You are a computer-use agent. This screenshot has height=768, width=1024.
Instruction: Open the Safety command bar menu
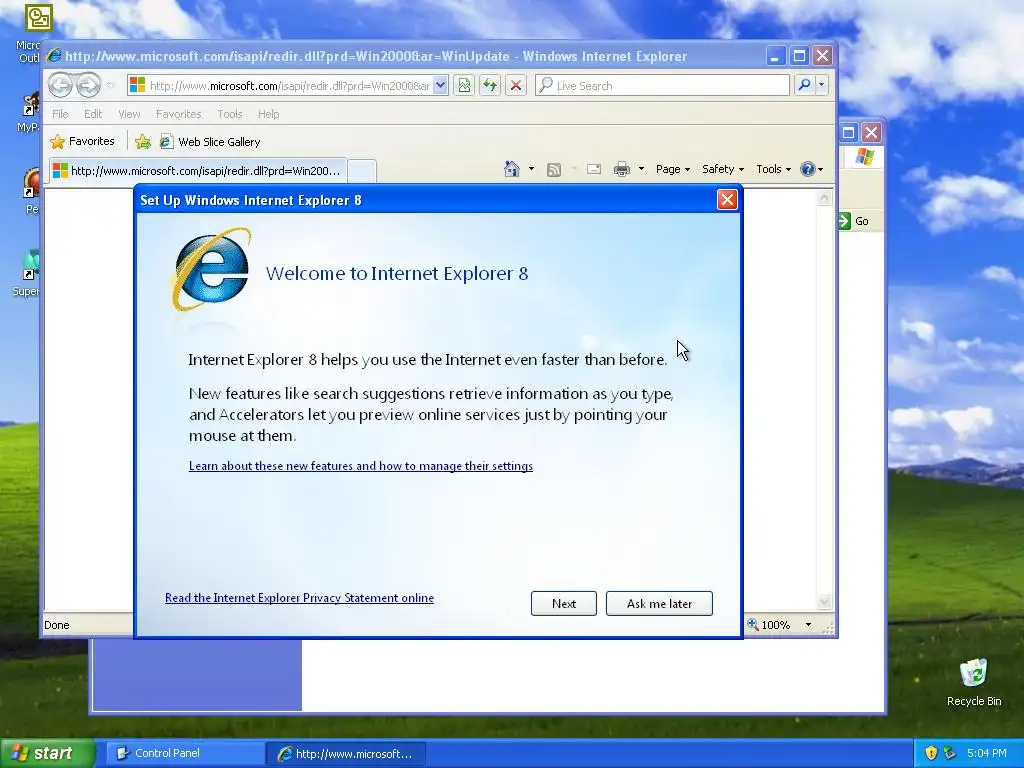click(x=723, y=169)
